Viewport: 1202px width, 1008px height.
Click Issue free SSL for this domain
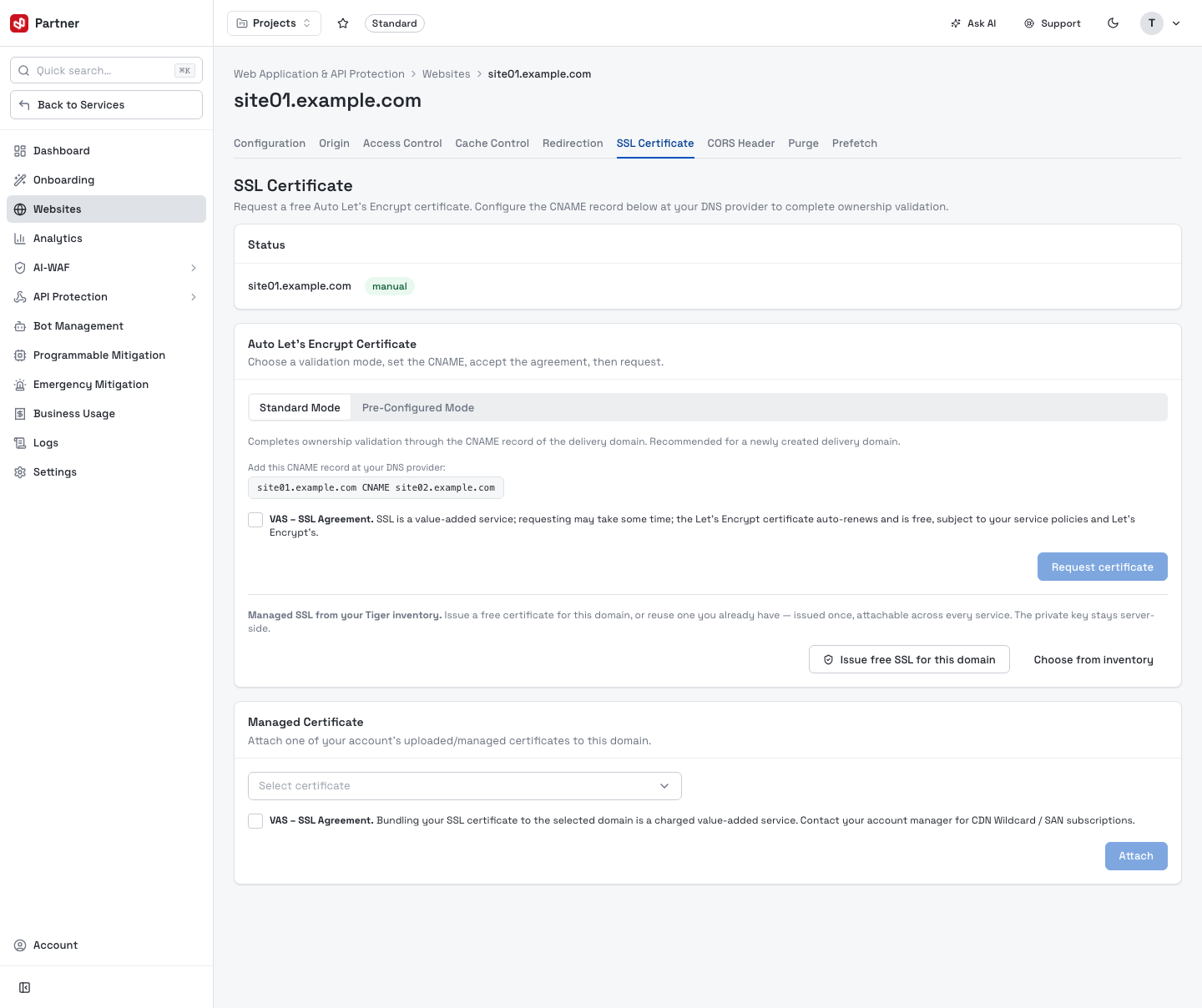click(909, 659)
